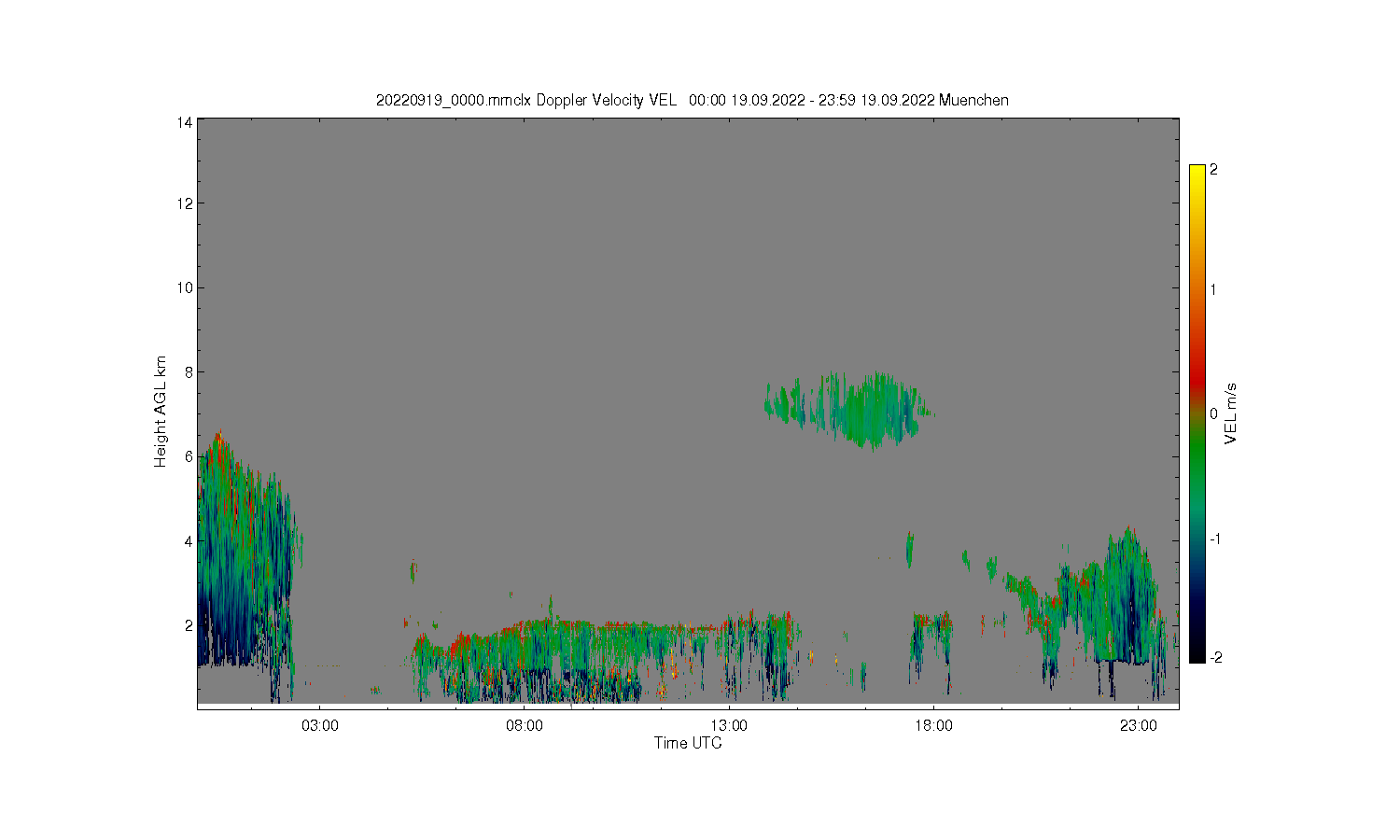Click the height axis label 12
This screenshot has width=1400, height=840.
pos(185,203)
